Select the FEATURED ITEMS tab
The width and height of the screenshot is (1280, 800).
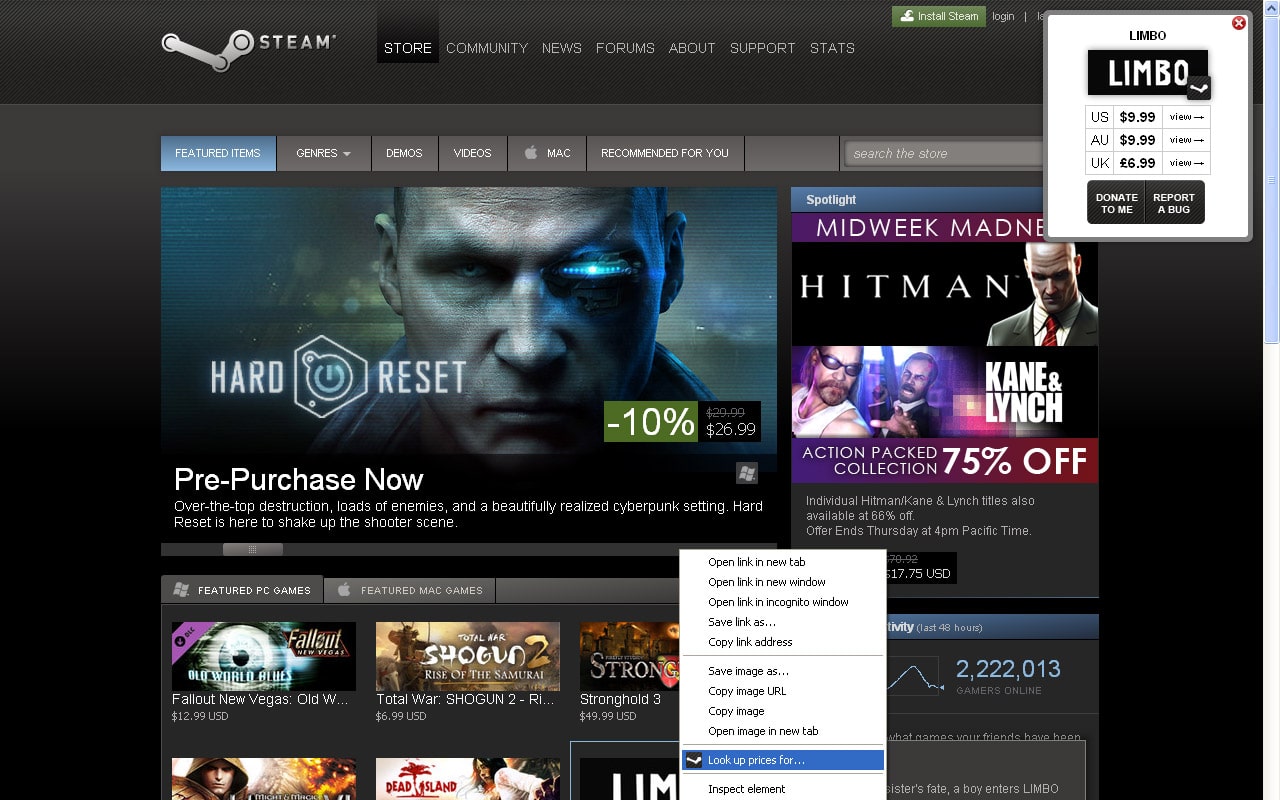pos(218,153)
